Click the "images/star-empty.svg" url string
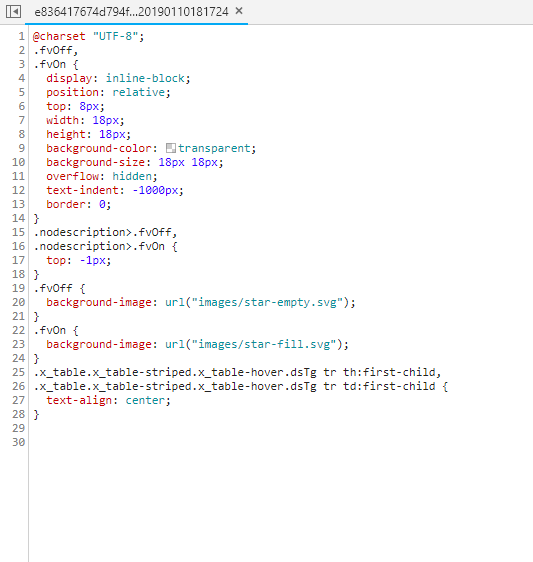This screenshot has width=533, height=562. [x=267, y=302]
